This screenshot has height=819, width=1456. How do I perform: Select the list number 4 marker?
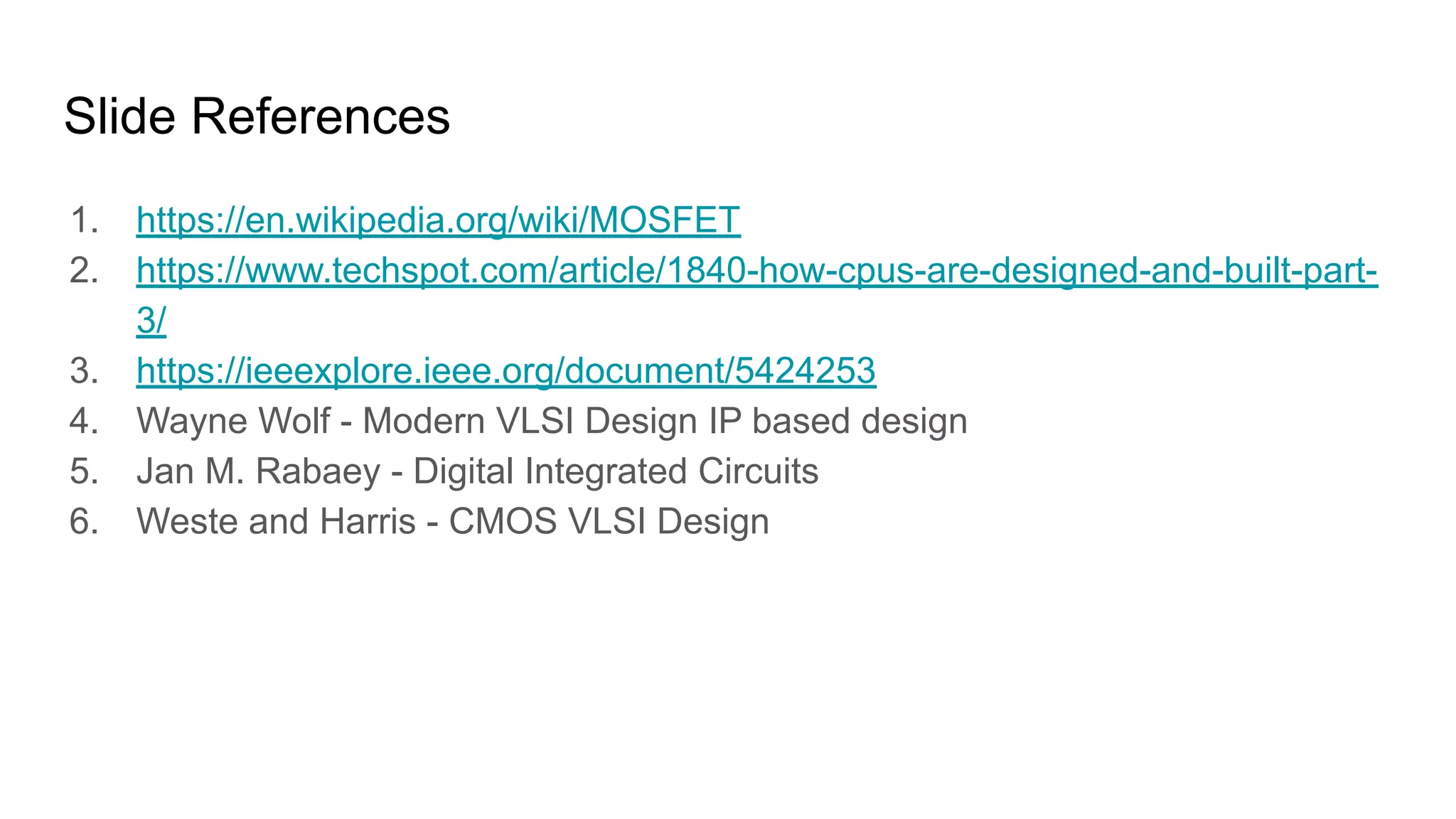[x=84, y=421]
